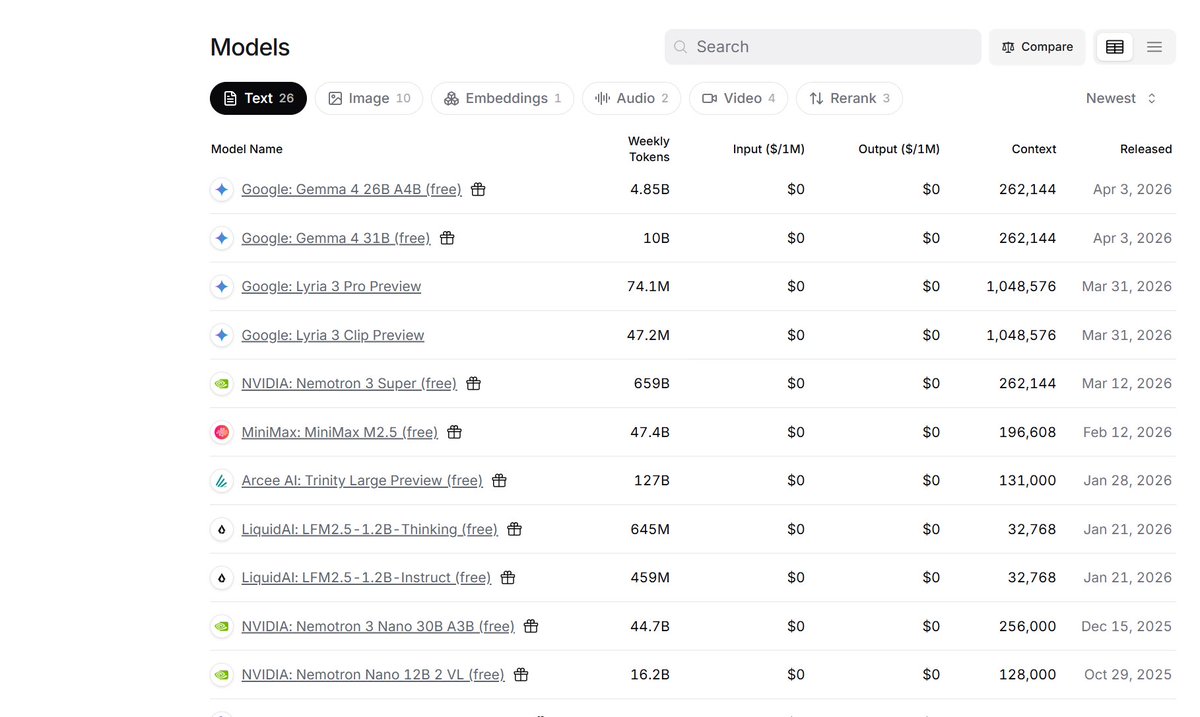
Task: Click the 196,608 context value
Action: [1028, 432]
